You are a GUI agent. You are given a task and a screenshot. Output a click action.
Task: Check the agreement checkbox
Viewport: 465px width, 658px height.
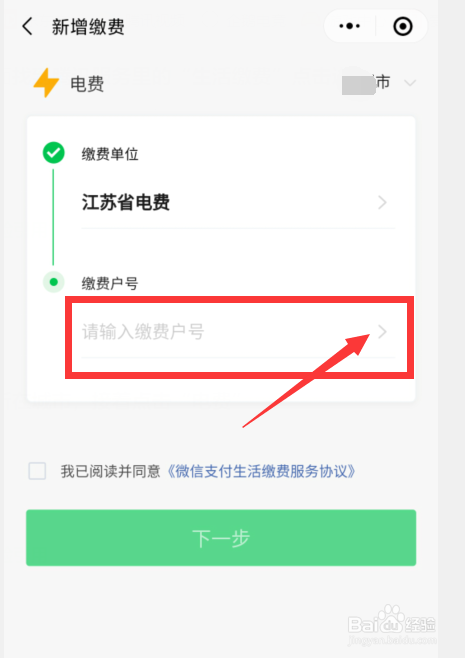click(x=37, y=471)
